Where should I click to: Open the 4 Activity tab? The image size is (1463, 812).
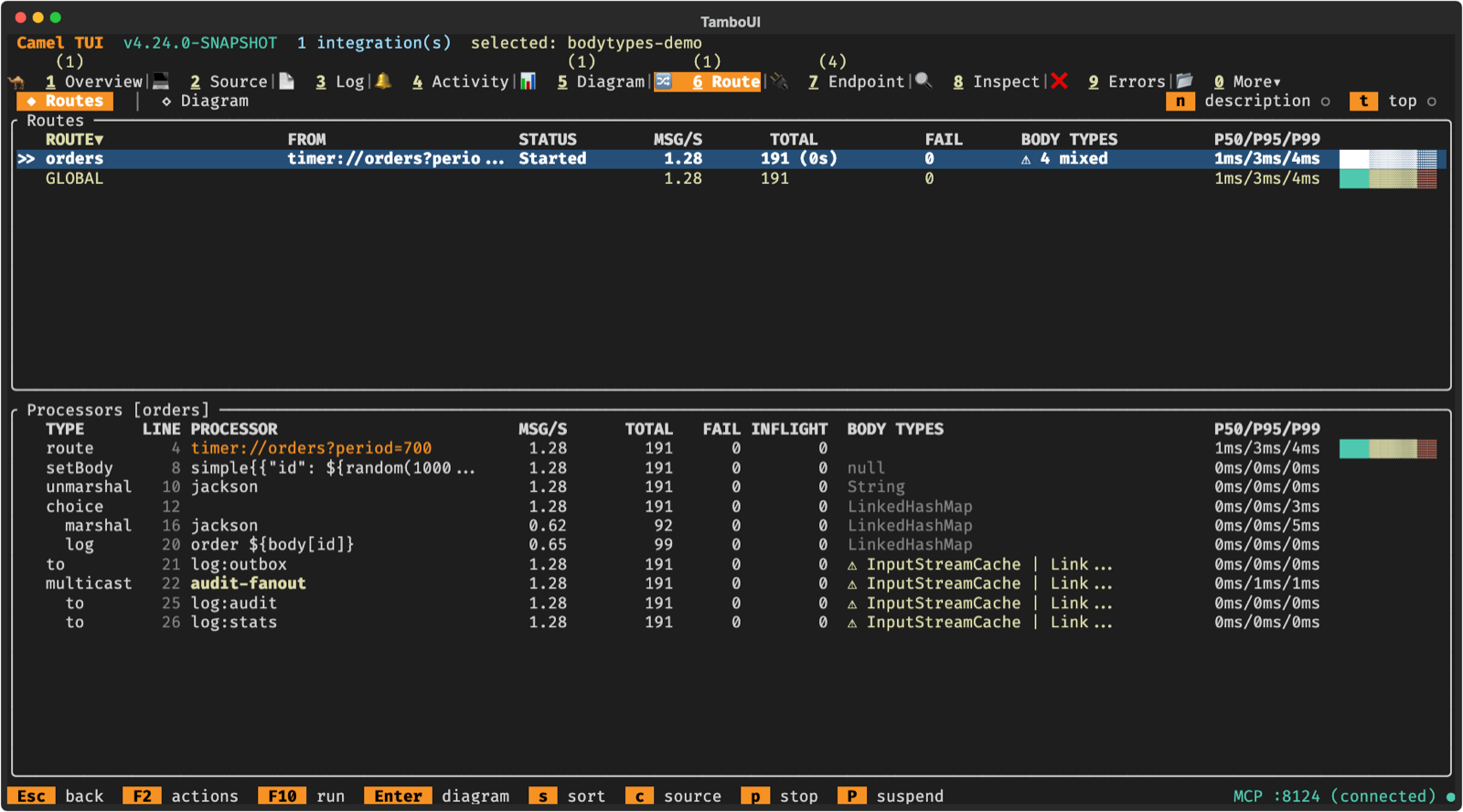(460, 82)
